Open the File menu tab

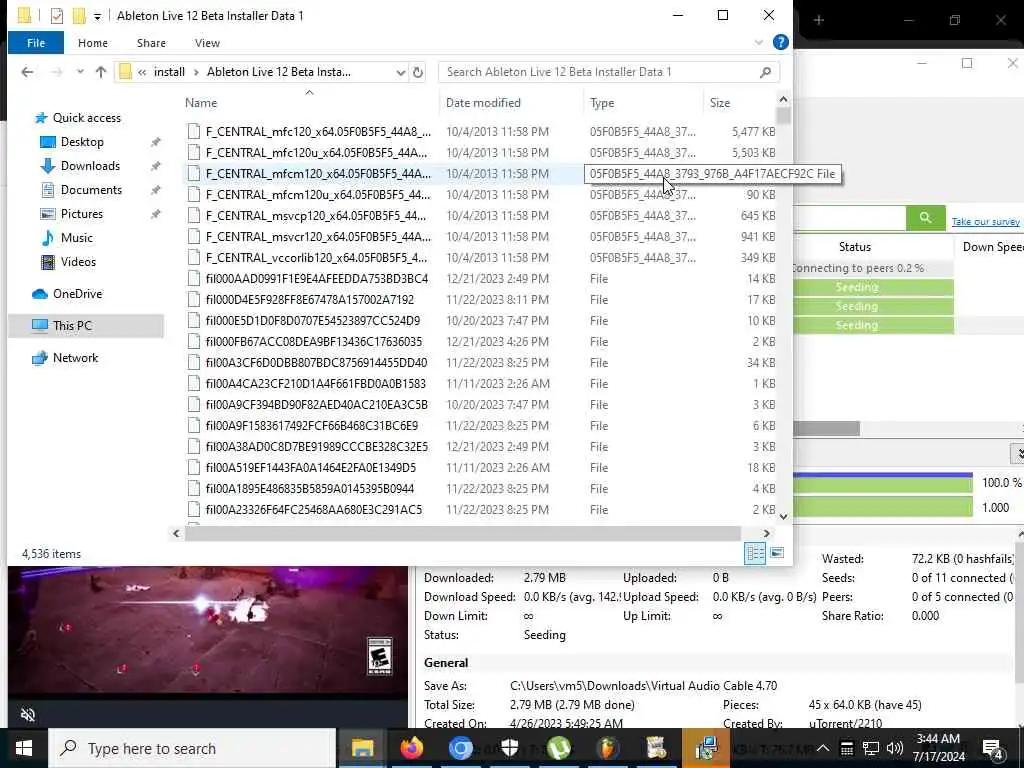pos(36,43)
